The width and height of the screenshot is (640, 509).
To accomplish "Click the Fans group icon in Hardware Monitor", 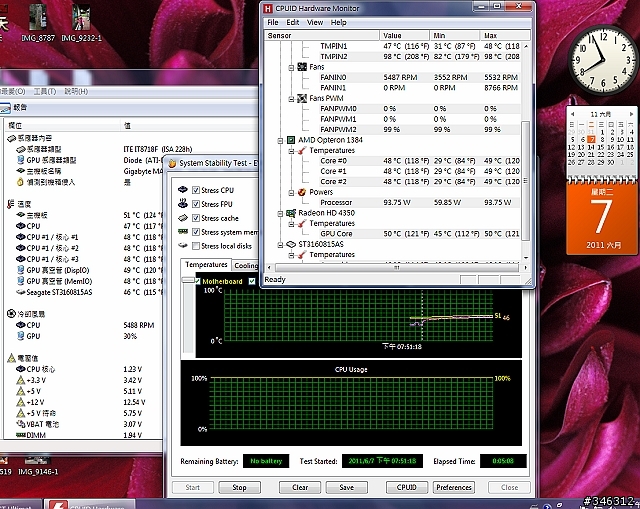I will coord(302,67).
